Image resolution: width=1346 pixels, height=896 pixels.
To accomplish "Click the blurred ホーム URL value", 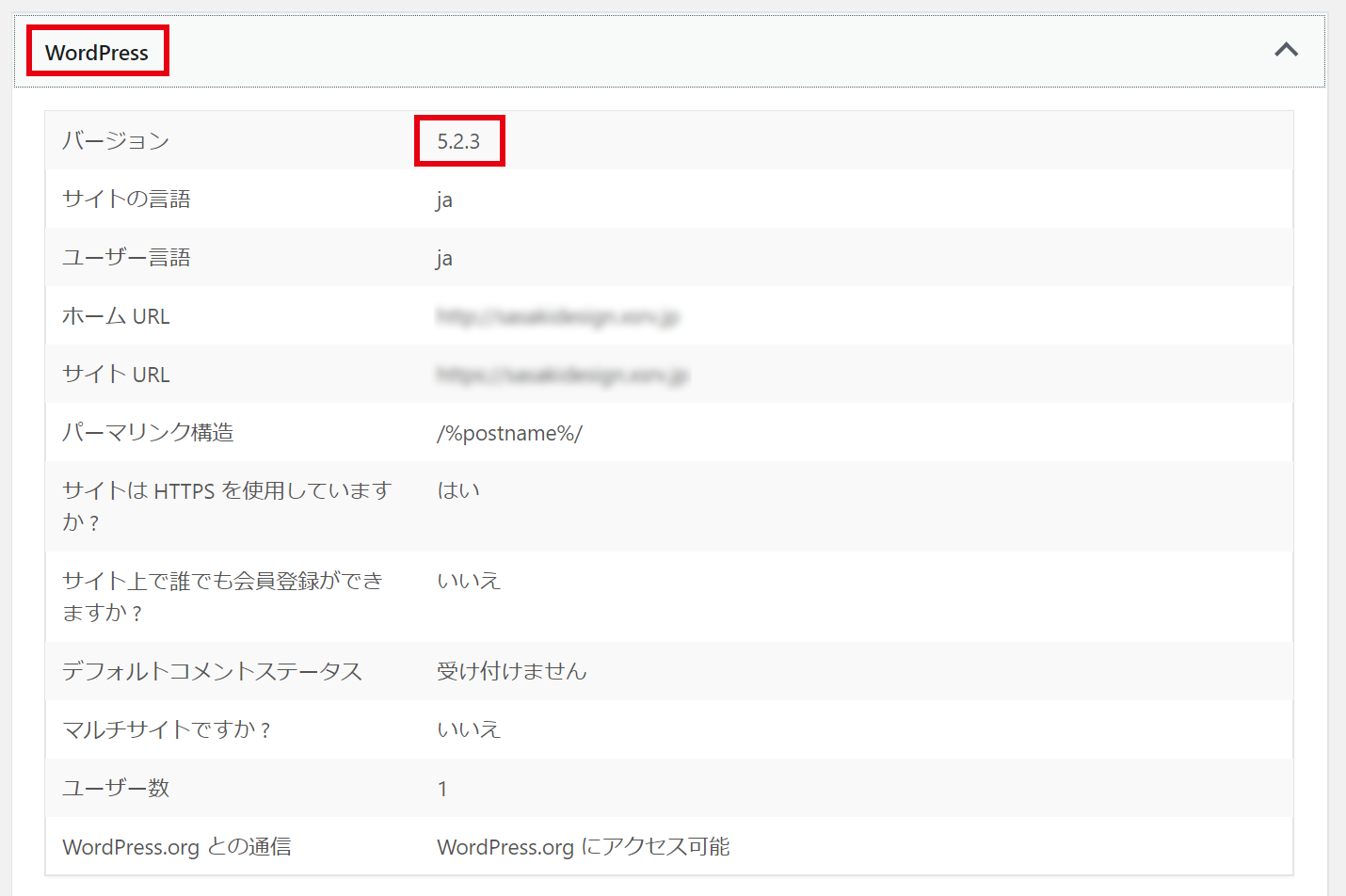I will pos(557,317).
